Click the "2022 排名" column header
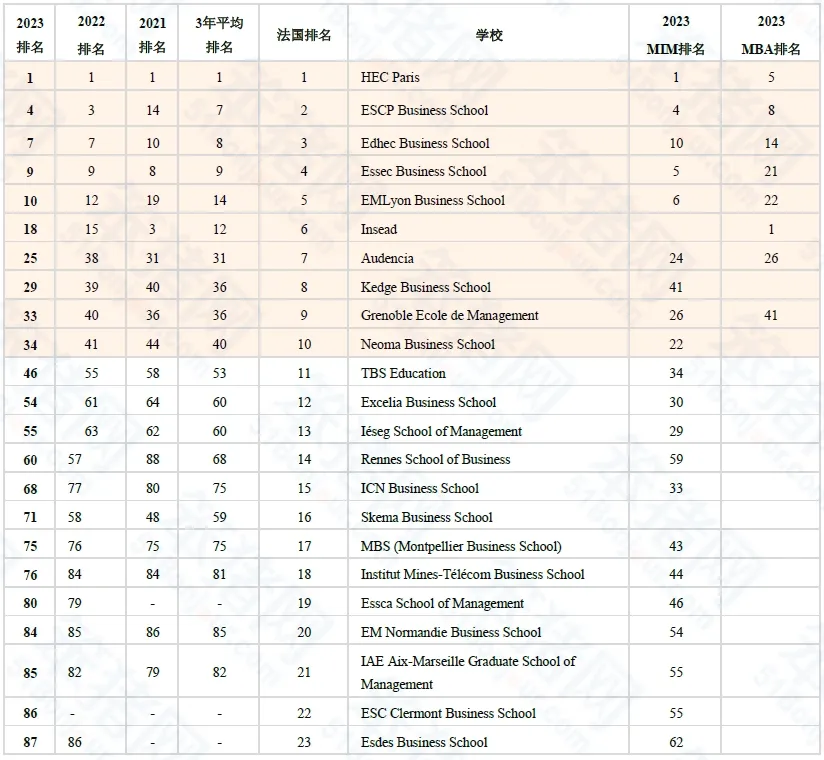824x760 pixels. tap(91, 35)
